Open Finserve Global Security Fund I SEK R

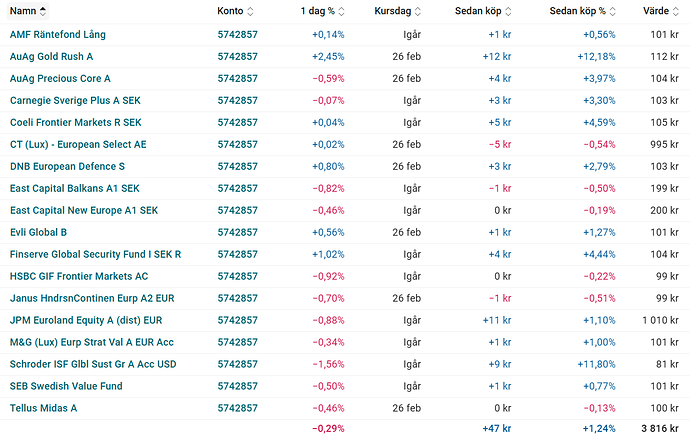click(x=95, y=254)
